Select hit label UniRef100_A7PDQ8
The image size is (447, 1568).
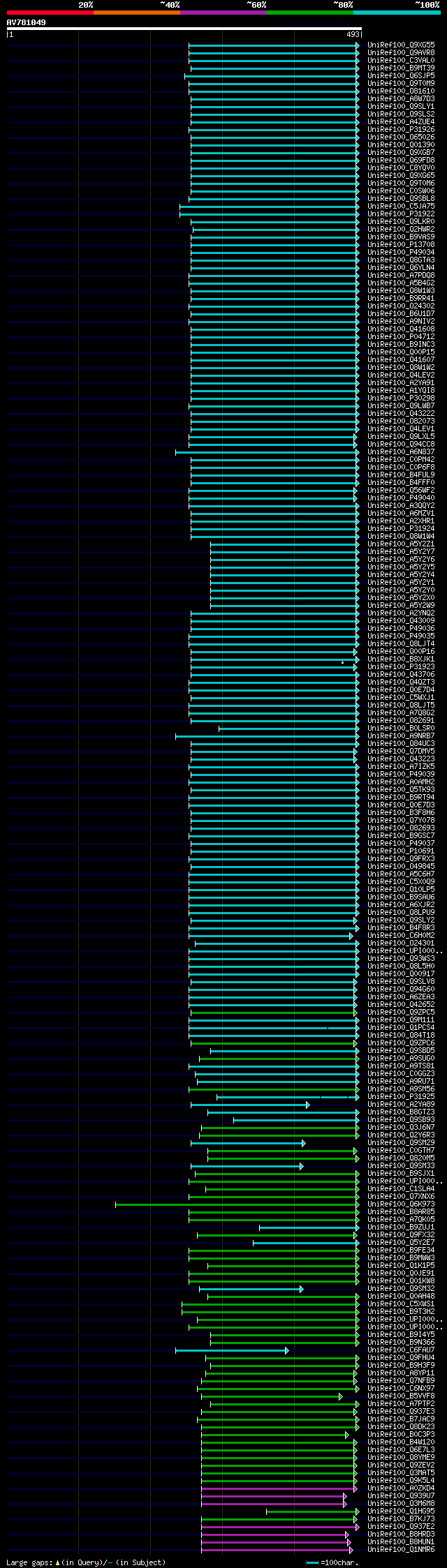(401, 275)
